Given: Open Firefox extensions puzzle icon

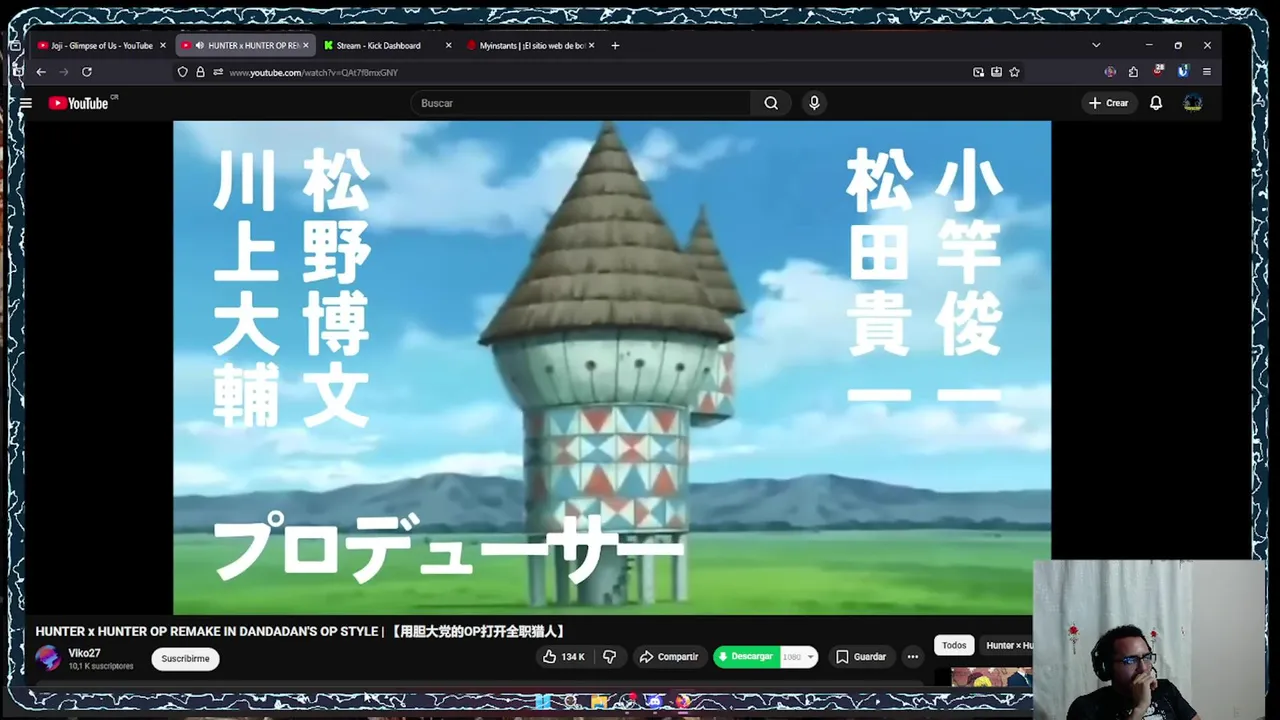Looking at the screenshot, I should pos(1133,72).
